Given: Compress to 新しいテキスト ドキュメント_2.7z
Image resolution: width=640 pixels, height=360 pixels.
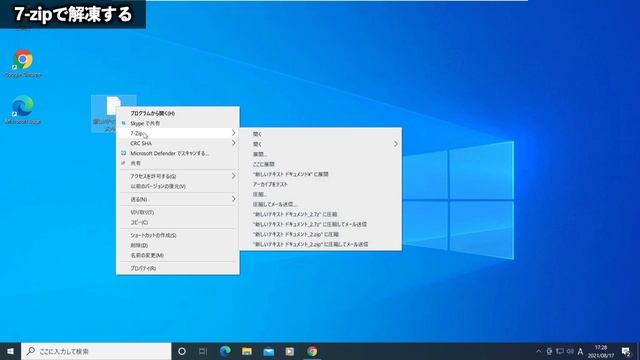Looking at the screenshot, I should (321, 214).
